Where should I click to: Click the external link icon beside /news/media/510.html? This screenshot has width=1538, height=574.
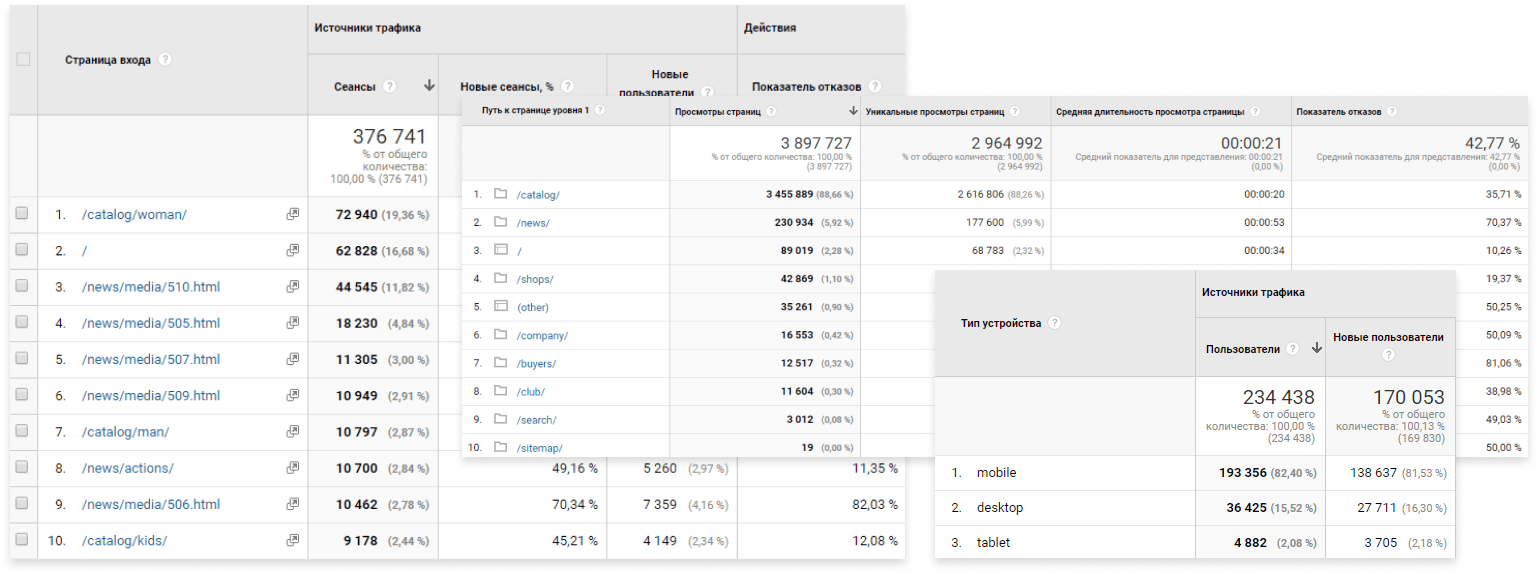click(292, 287)
